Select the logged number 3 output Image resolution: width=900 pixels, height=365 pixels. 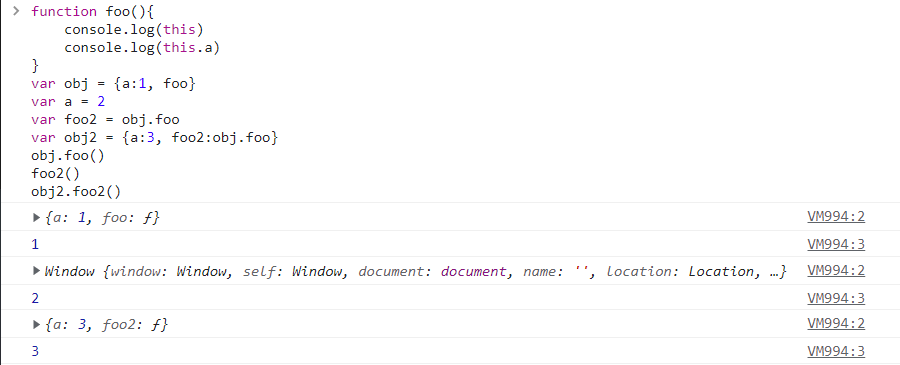35,351
